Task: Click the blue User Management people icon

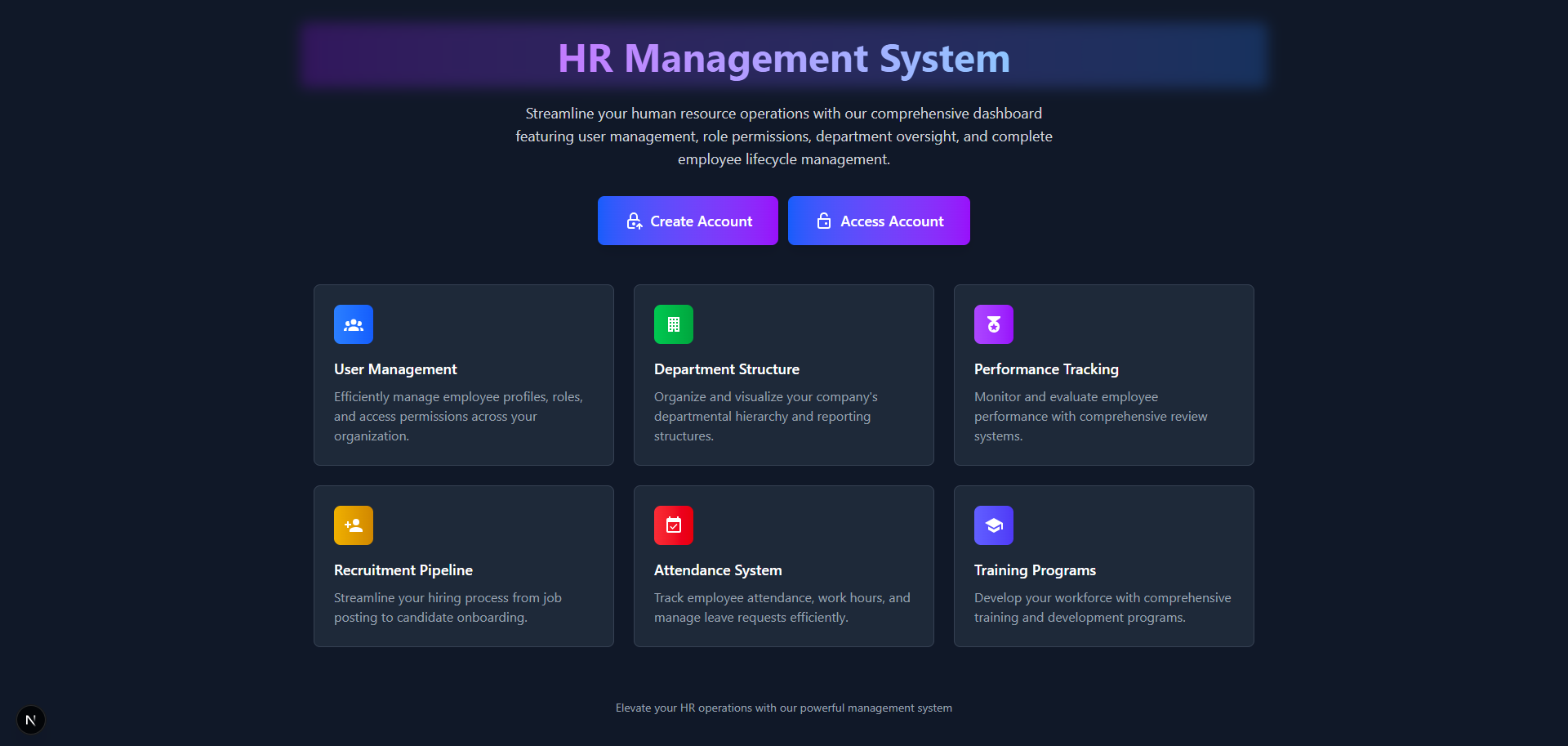Action: click(x=354, y=324)
